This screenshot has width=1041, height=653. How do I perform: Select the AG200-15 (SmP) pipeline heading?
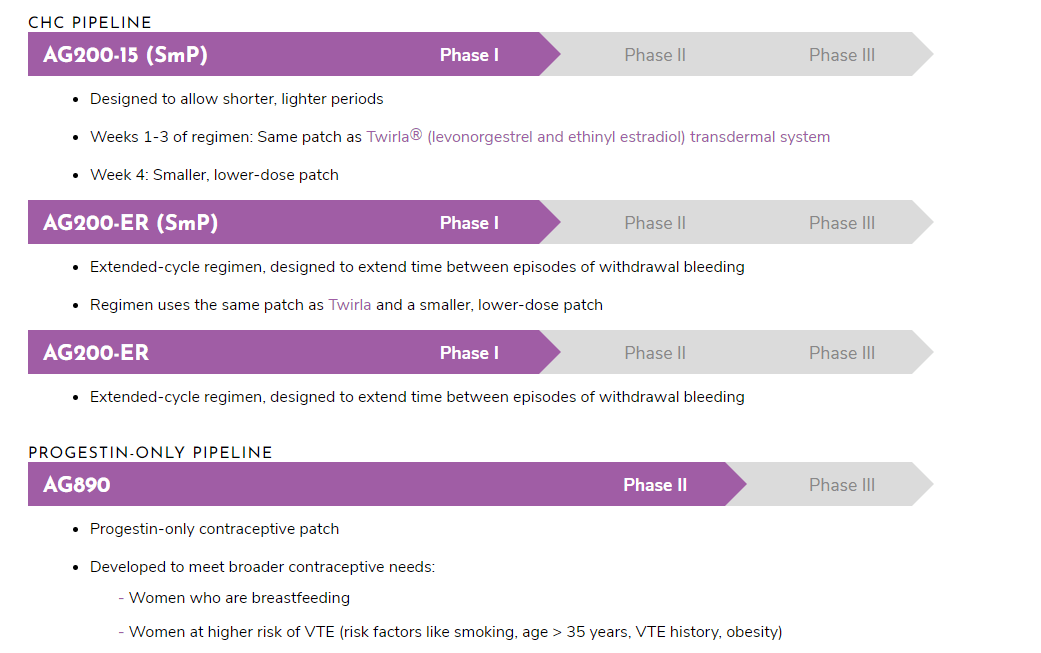pyautogui.click(x=125, y=54)
